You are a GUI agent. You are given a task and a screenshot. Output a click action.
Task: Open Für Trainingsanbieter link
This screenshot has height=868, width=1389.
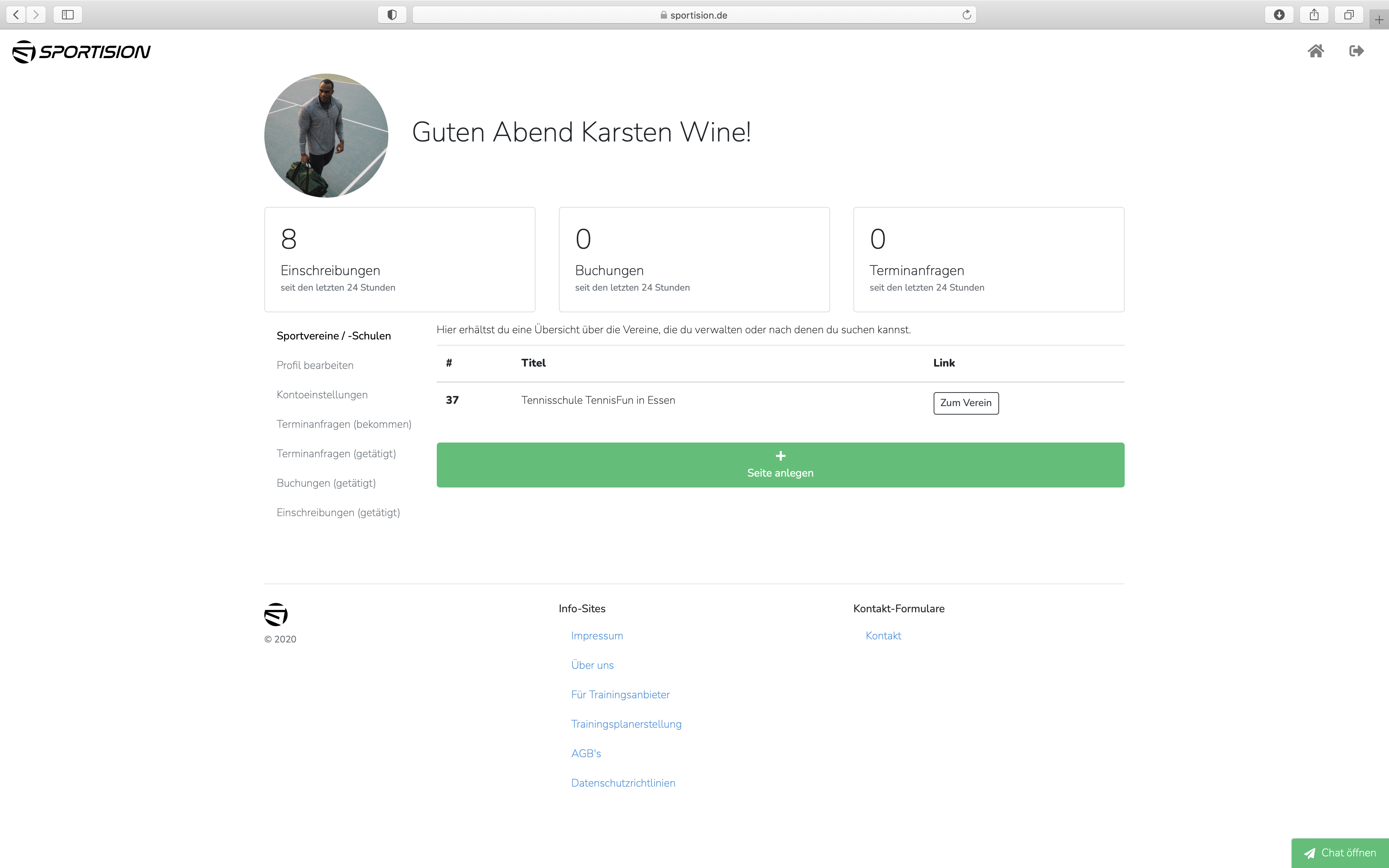[x=620, y=695]
